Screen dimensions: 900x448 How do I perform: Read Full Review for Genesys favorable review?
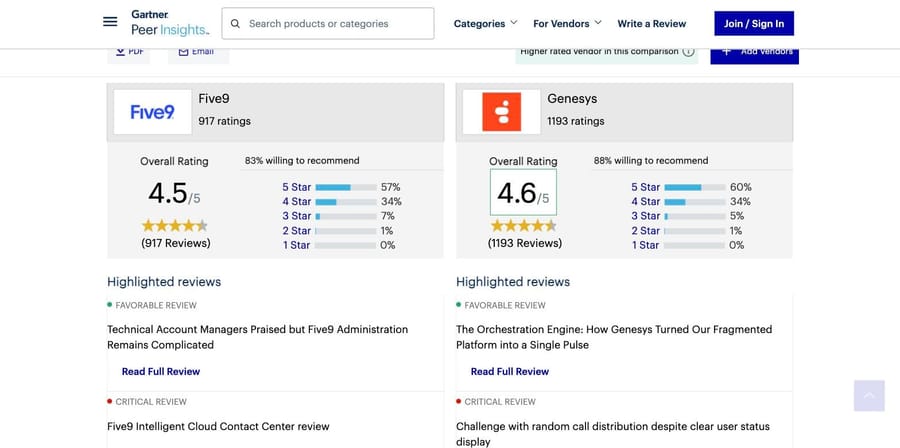coord(510,372)
